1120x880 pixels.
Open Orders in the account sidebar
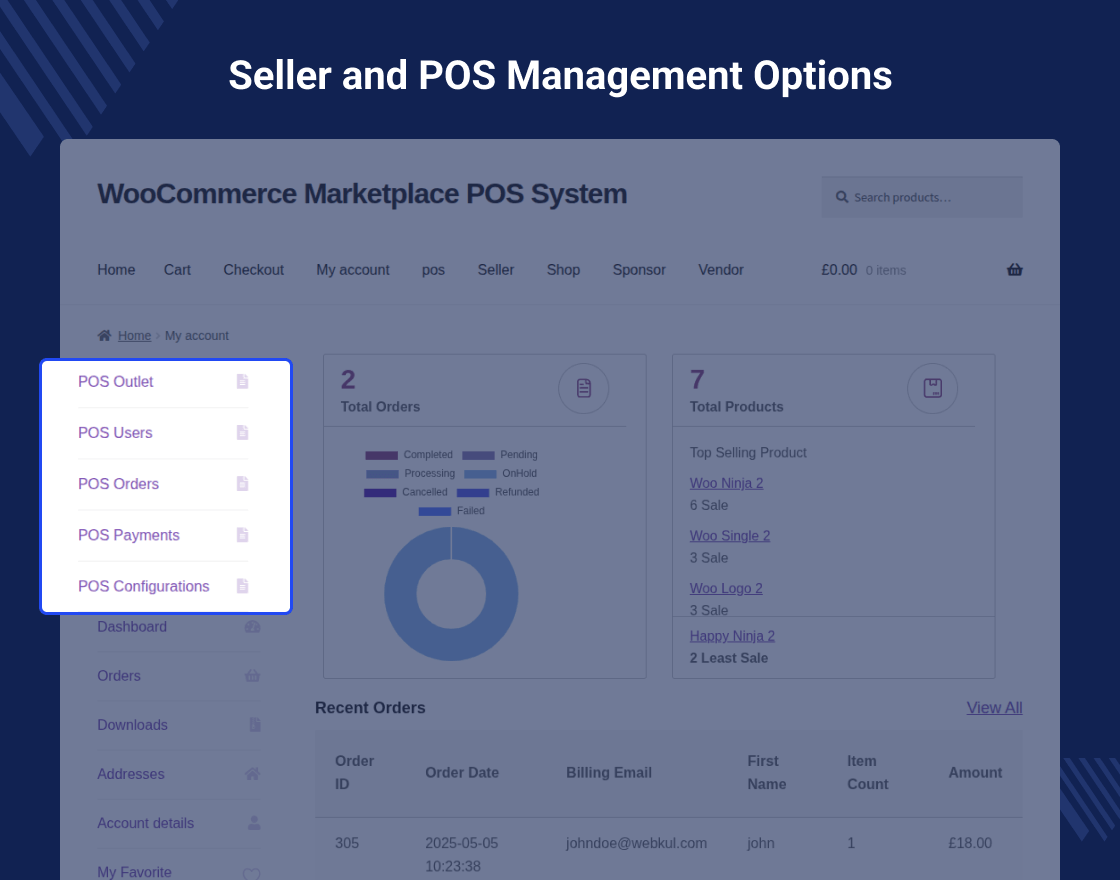point(119,676)
